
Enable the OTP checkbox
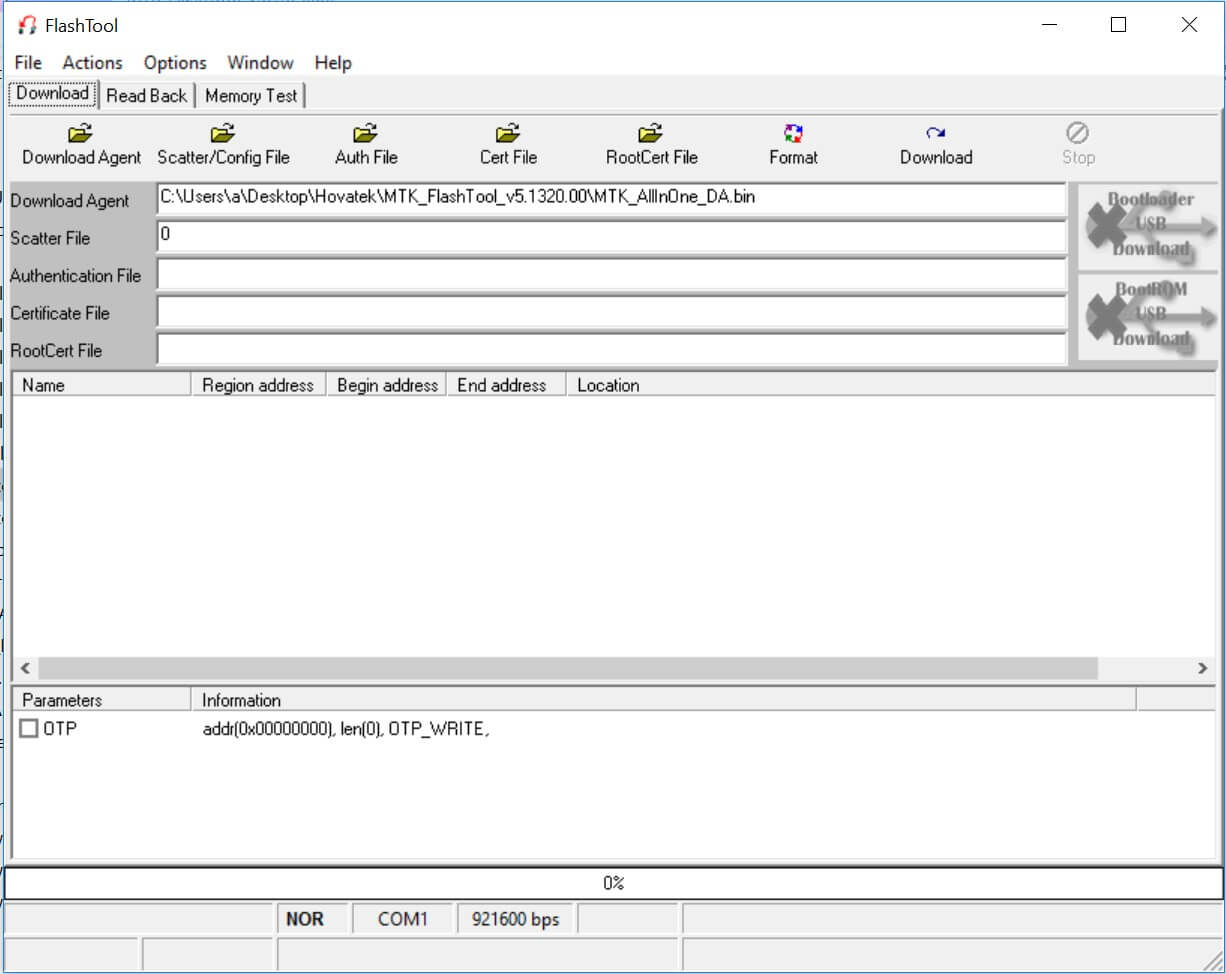(29, 729)
